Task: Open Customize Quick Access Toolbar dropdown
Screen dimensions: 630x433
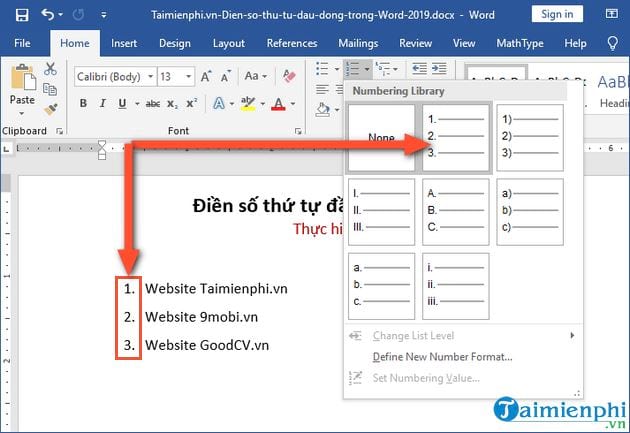Action: click(104, 15)
